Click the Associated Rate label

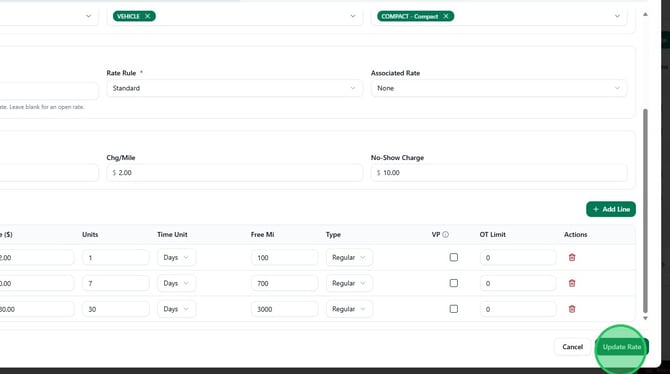395,73
